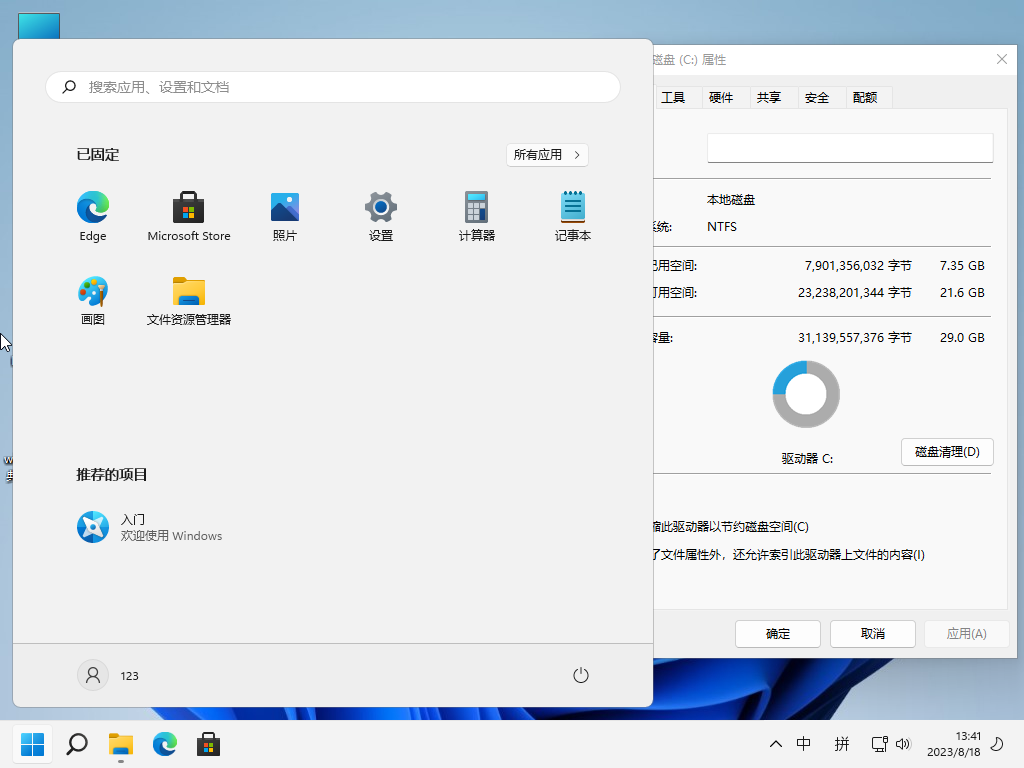Screen dimensions: 1024x768
Task: Open 设置 (Settings) from Start menu
Action: click(381, 216)
